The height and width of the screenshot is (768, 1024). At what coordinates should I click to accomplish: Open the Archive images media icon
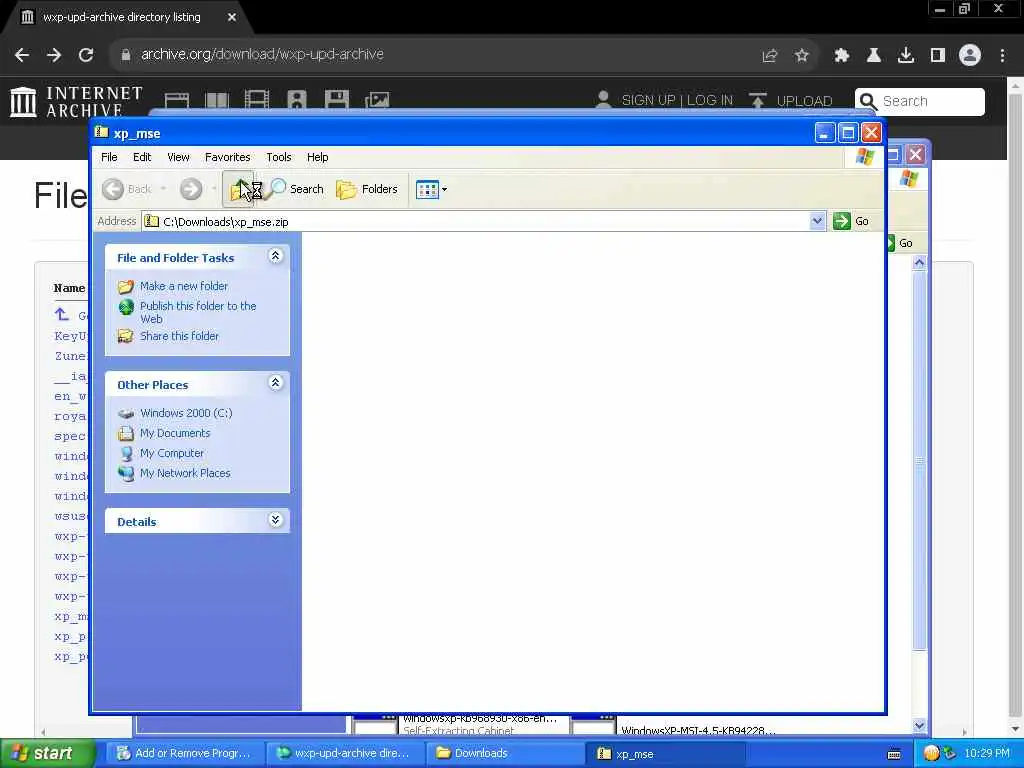377,100
